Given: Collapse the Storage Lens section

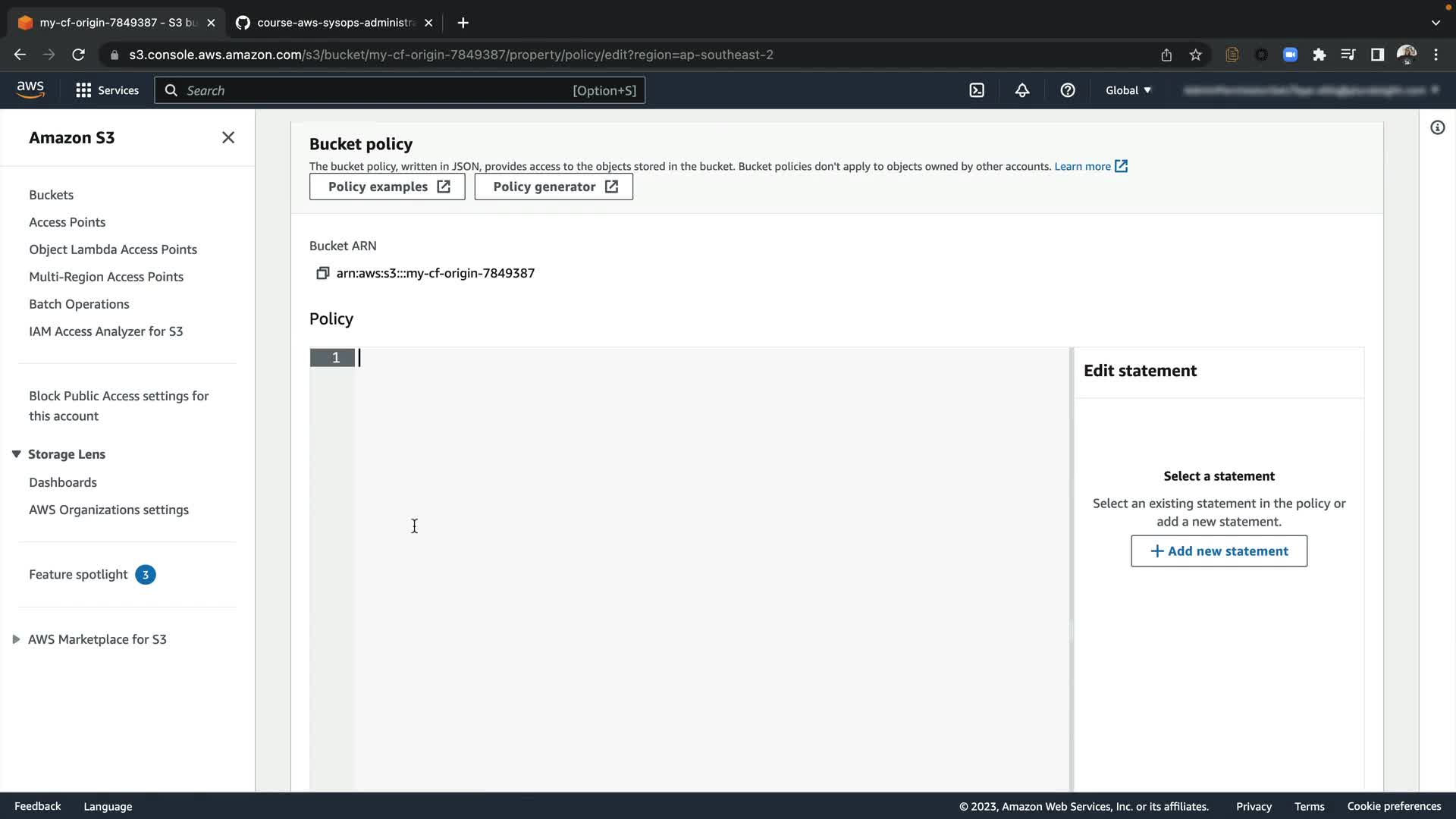Looking at the screenshot, I should point(16,454).
